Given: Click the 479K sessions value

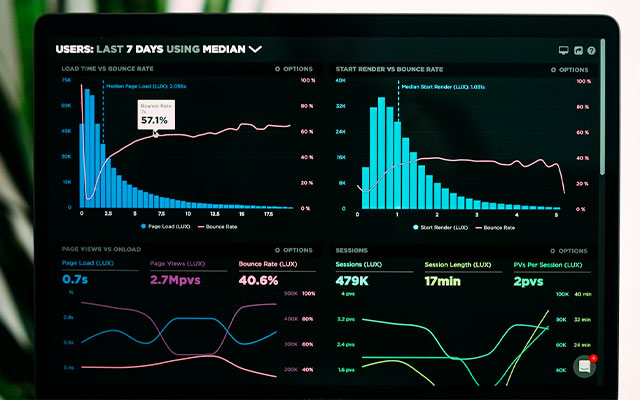Looking at the screenshot, I should (352, 281).
